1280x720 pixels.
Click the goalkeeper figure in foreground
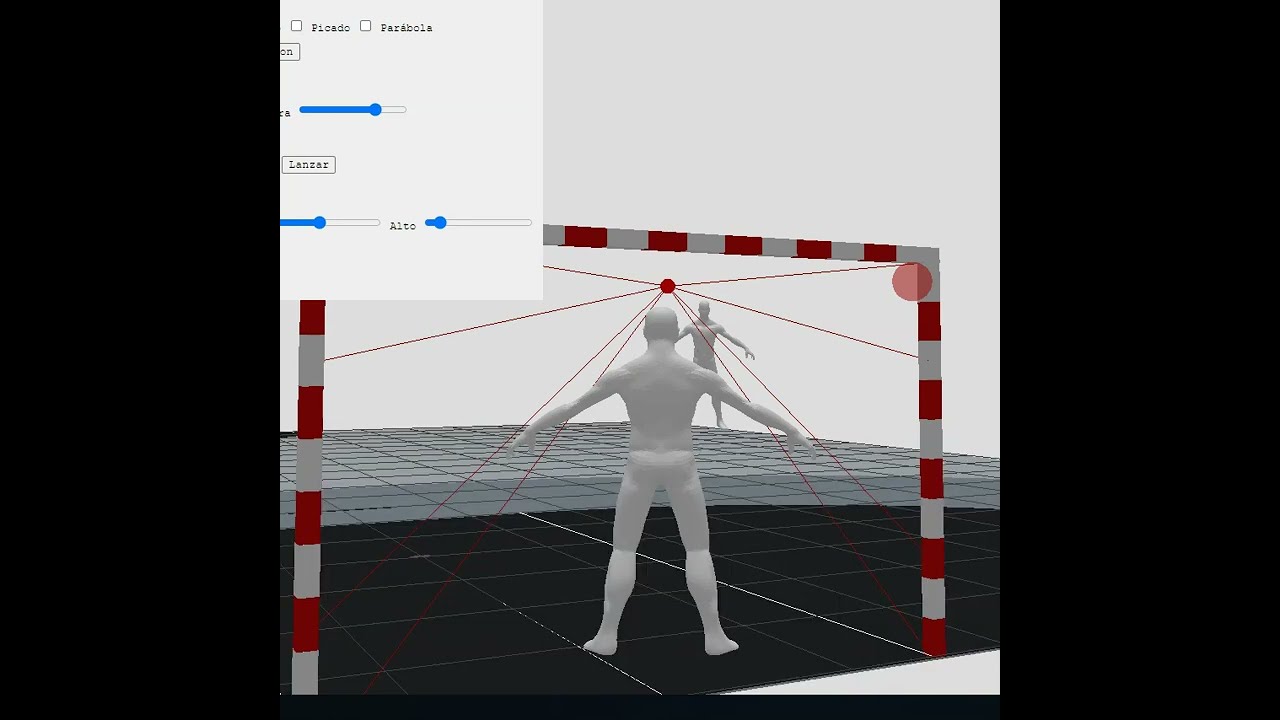pos(660,480)
